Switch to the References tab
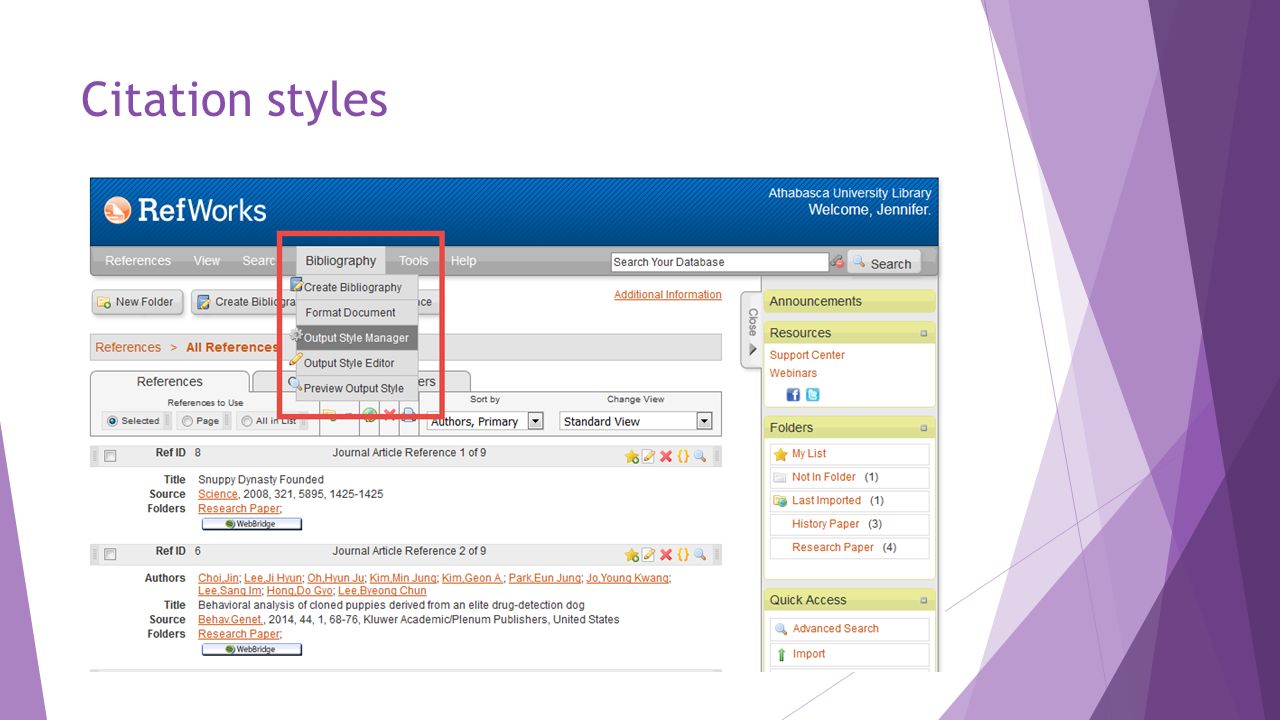Viewport: 1280px width, 720px height. (169, 382)
